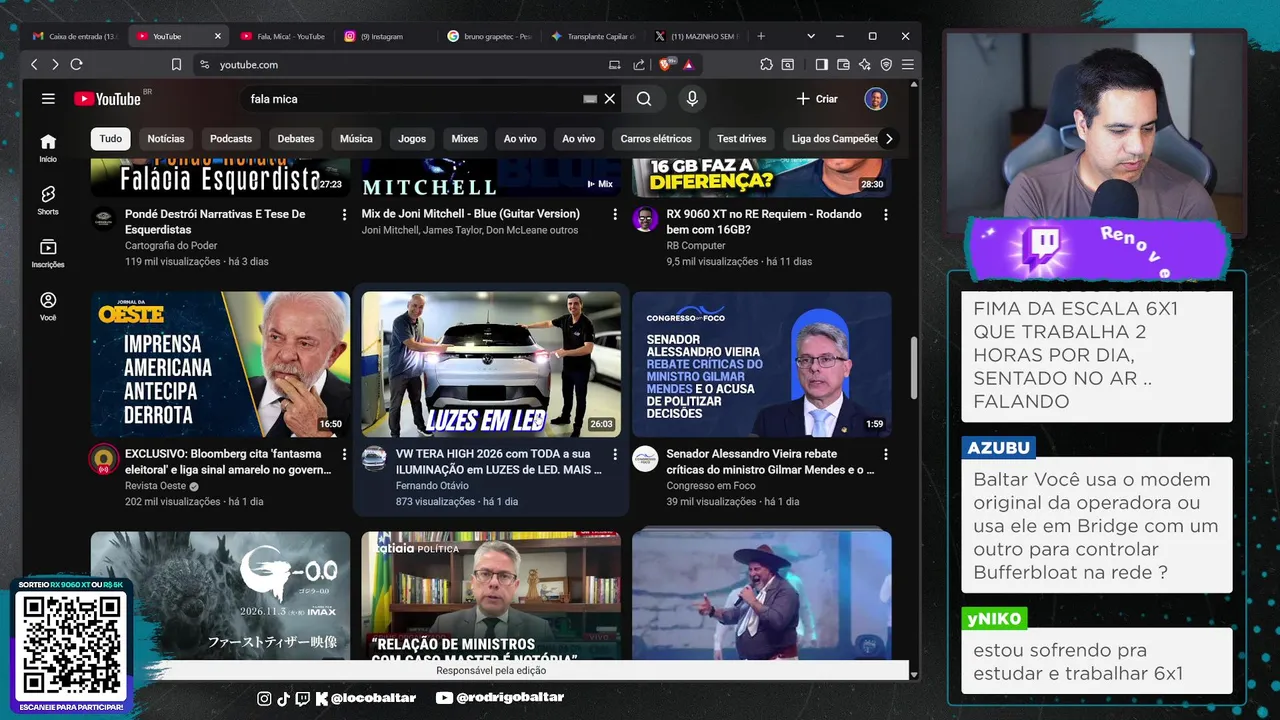
Task: Open the Fernando Otávio channel link
Action: point(432,486)
